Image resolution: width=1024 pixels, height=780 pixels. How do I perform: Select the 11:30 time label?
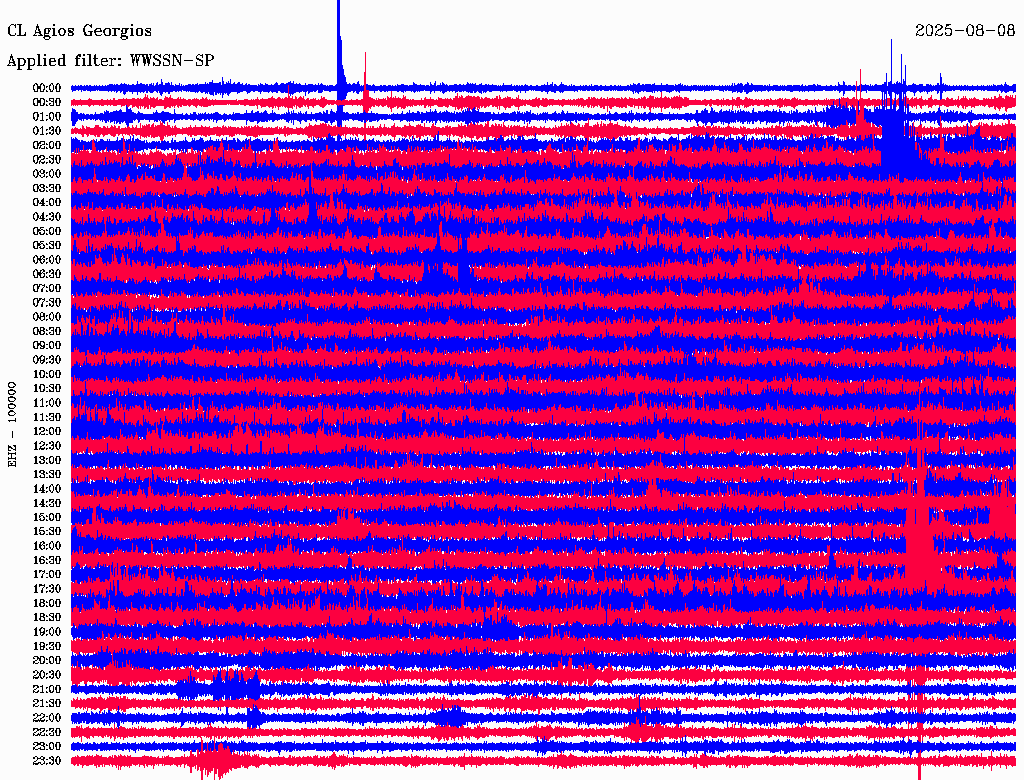[x=47, y=417]
